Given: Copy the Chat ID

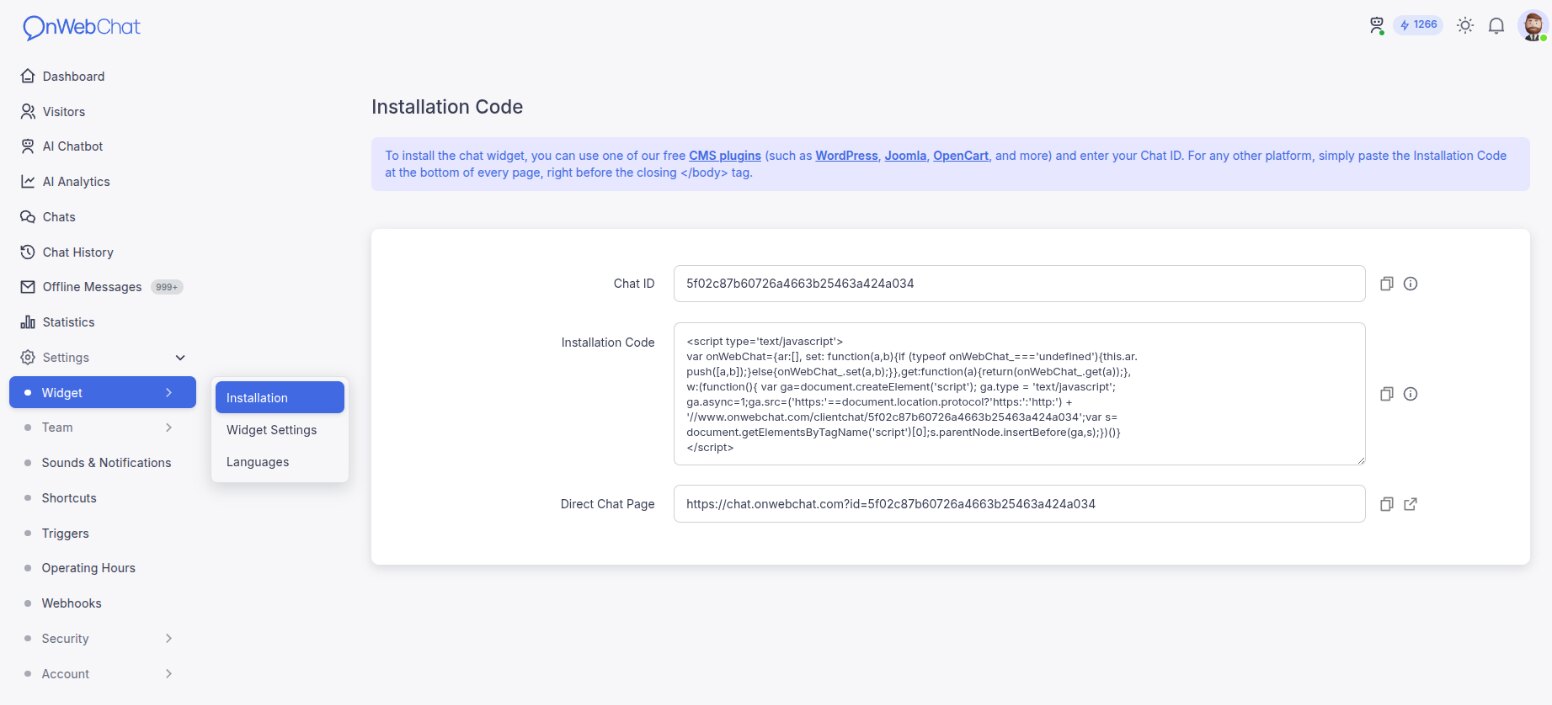Looking at the screenshot, I should click(x=1386, y=283).
